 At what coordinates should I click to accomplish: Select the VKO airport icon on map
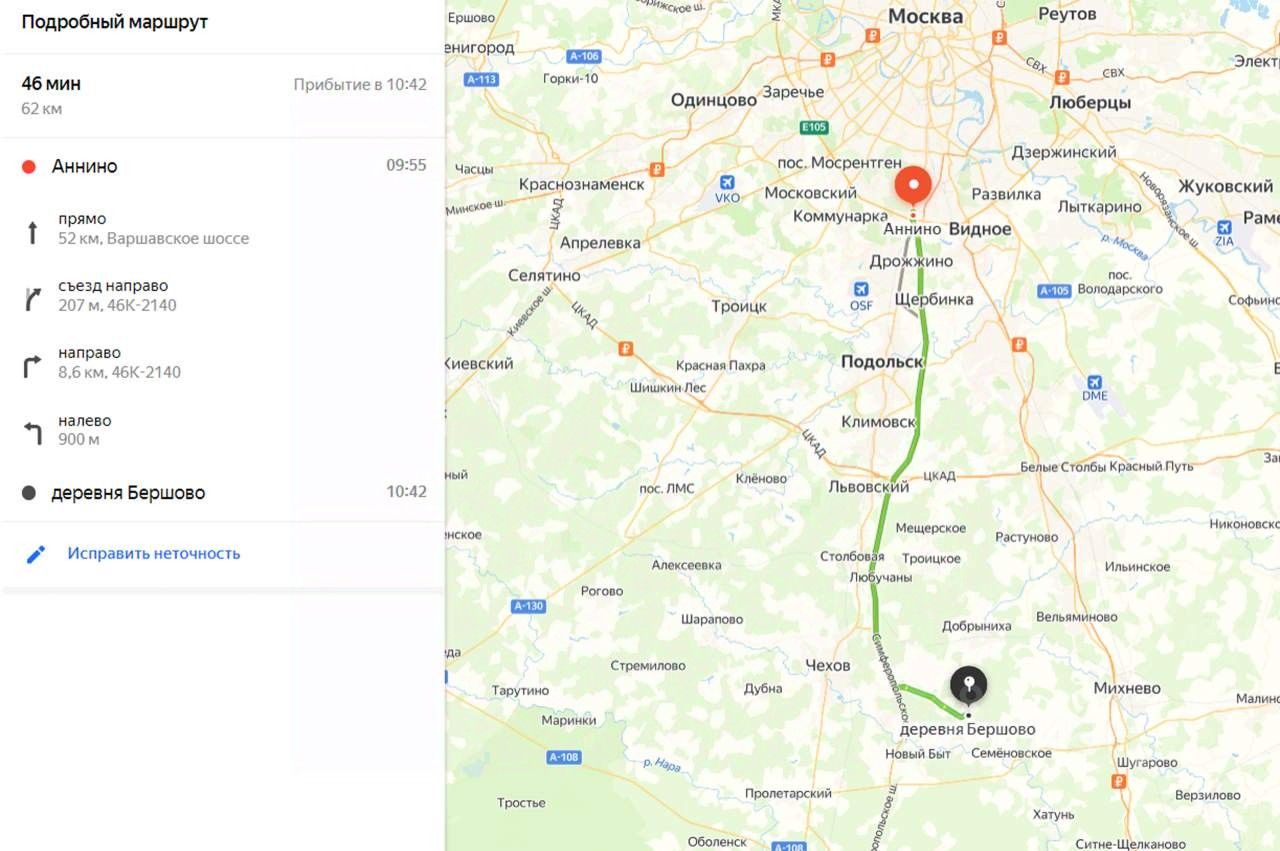click(727, 182)
